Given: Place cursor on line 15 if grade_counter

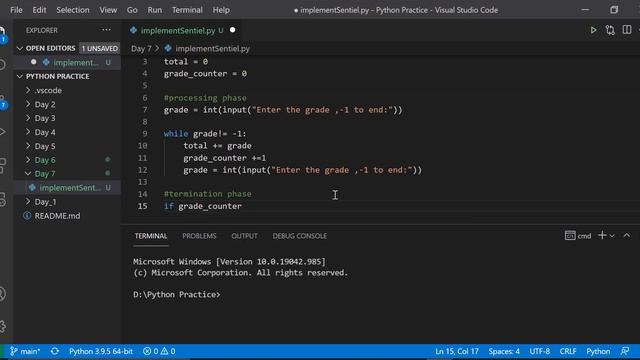Looking at the screenshot, I should (203, 206).
